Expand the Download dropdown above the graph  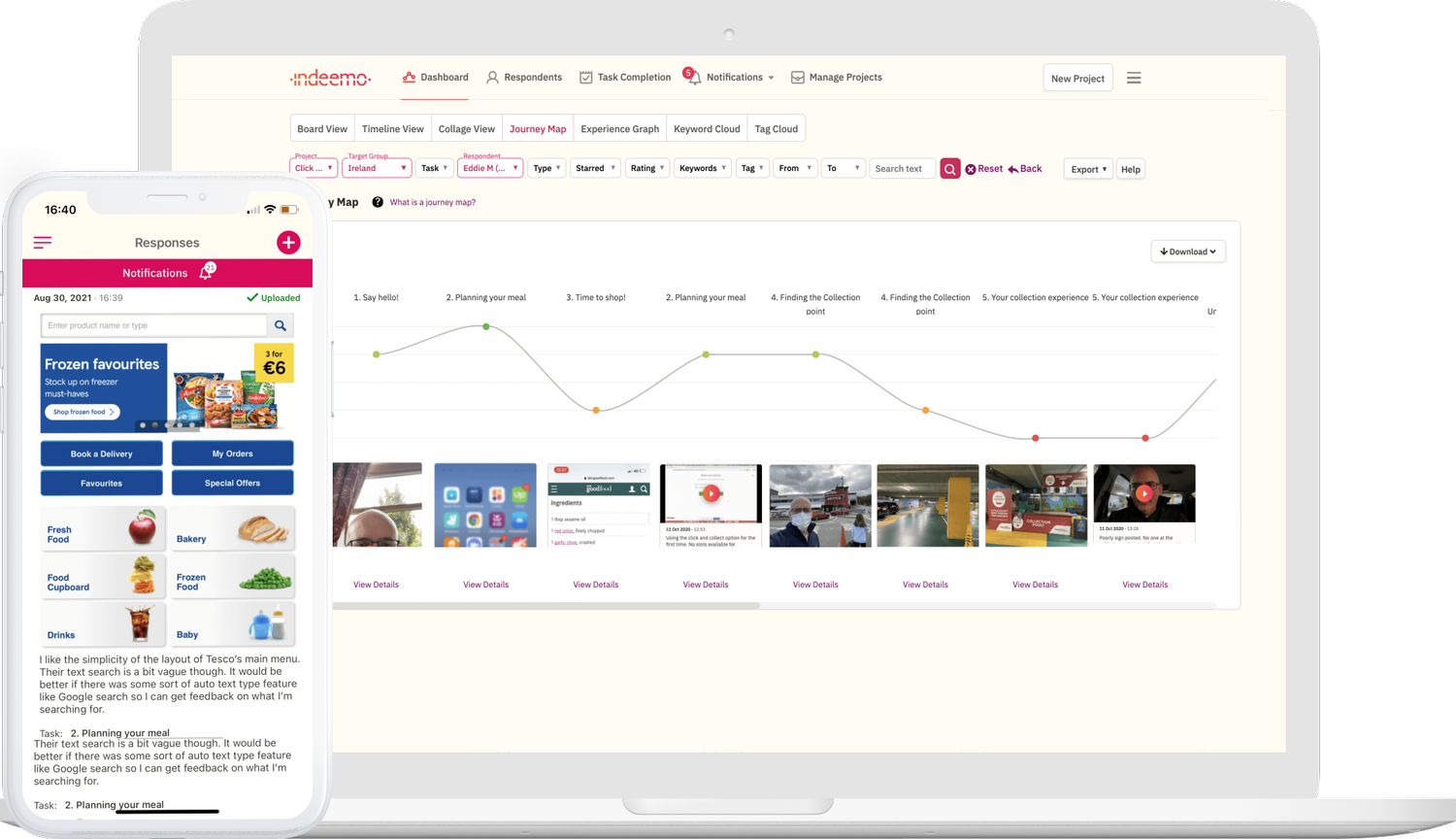click(1188, 251)
